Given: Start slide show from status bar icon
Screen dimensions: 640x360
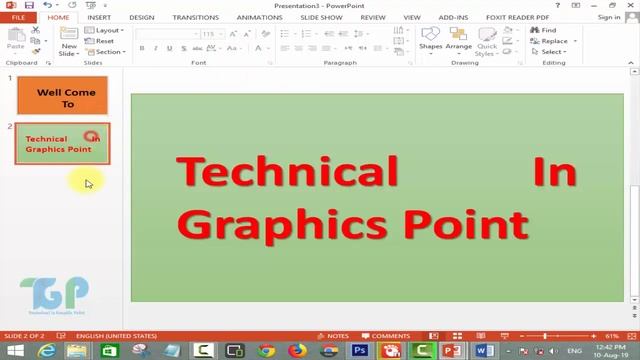Looking at the screenshot, I should 504,336.
